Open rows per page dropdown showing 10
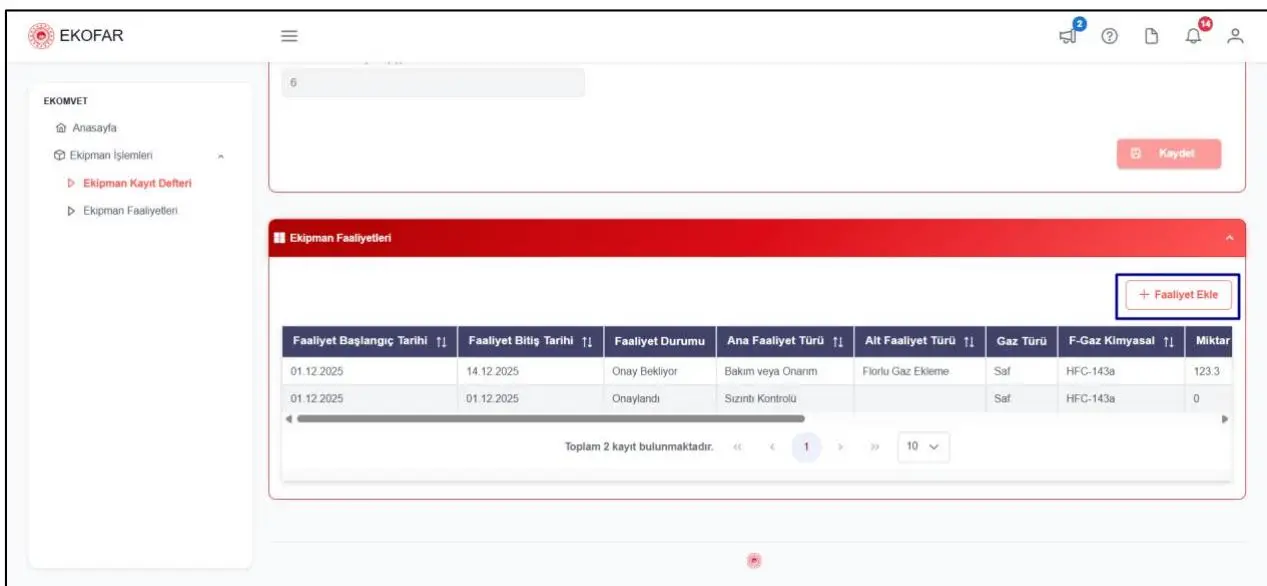 923,447
